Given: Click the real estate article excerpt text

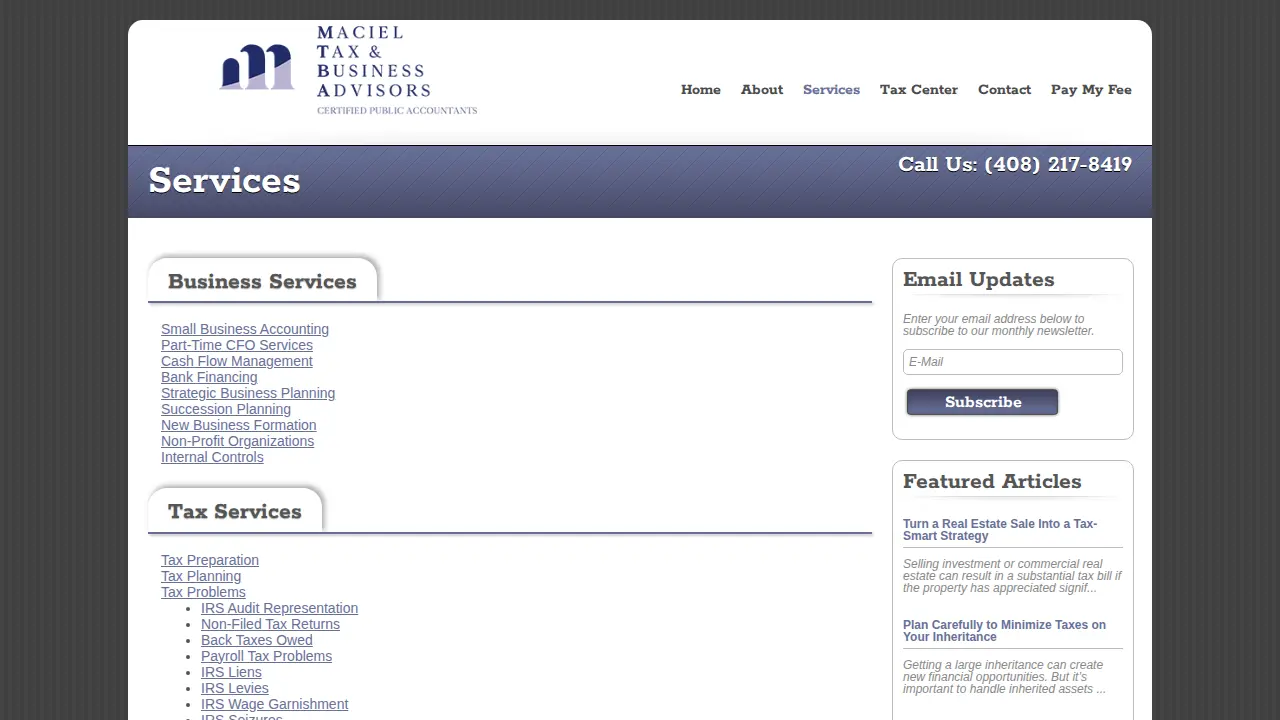Looking at the screenshot, I should [x=1012, y=576].
